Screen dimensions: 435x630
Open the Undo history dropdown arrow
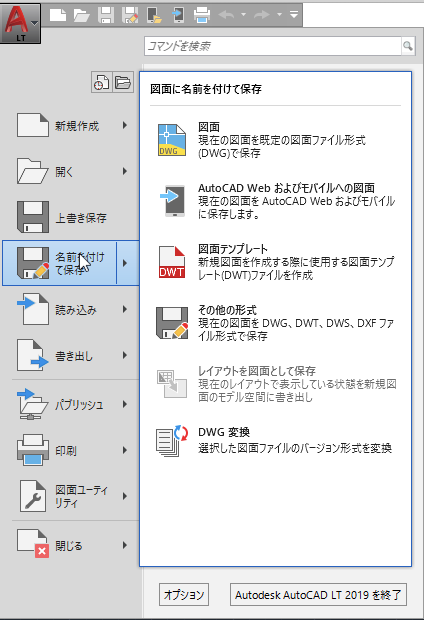(243, 15)
